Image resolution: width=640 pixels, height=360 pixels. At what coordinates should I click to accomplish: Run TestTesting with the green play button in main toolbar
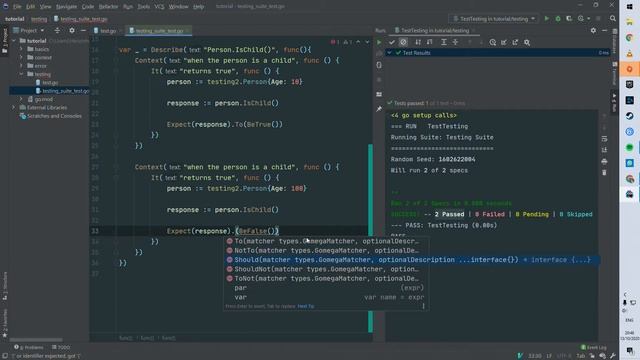click(547, 19)
